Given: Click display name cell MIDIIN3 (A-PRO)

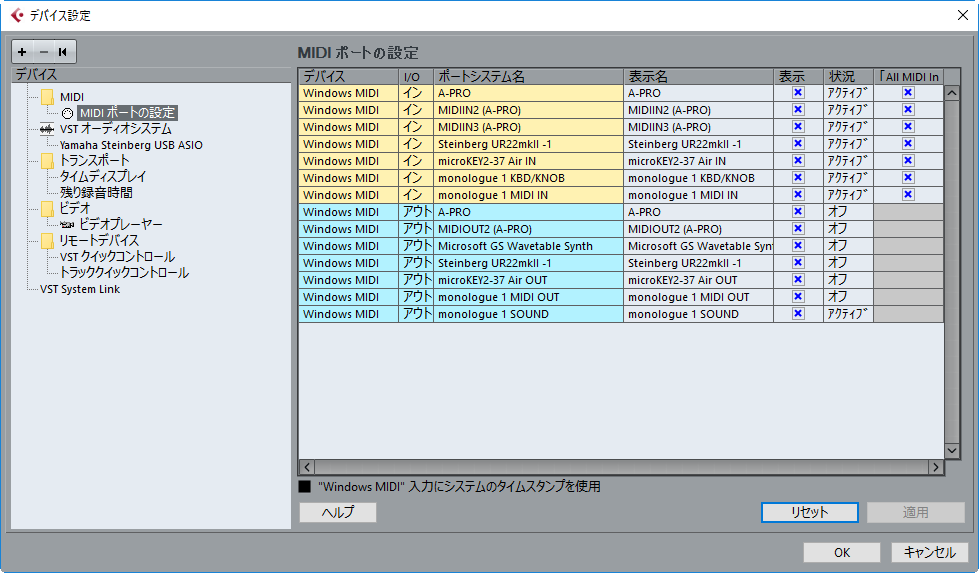Looking at the screenshot, I should 699,127.
